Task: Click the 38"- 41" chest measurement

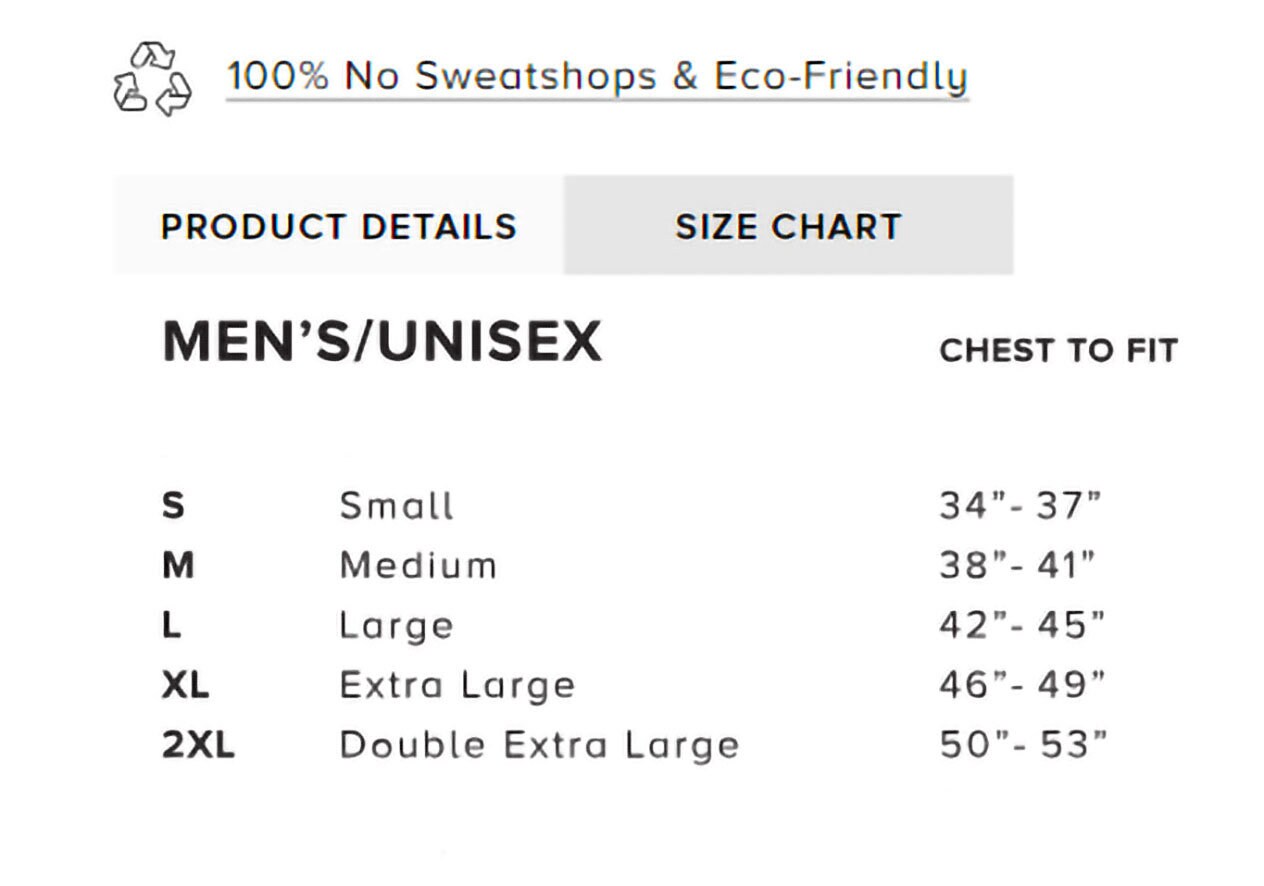Action: tap(1018, 566)
